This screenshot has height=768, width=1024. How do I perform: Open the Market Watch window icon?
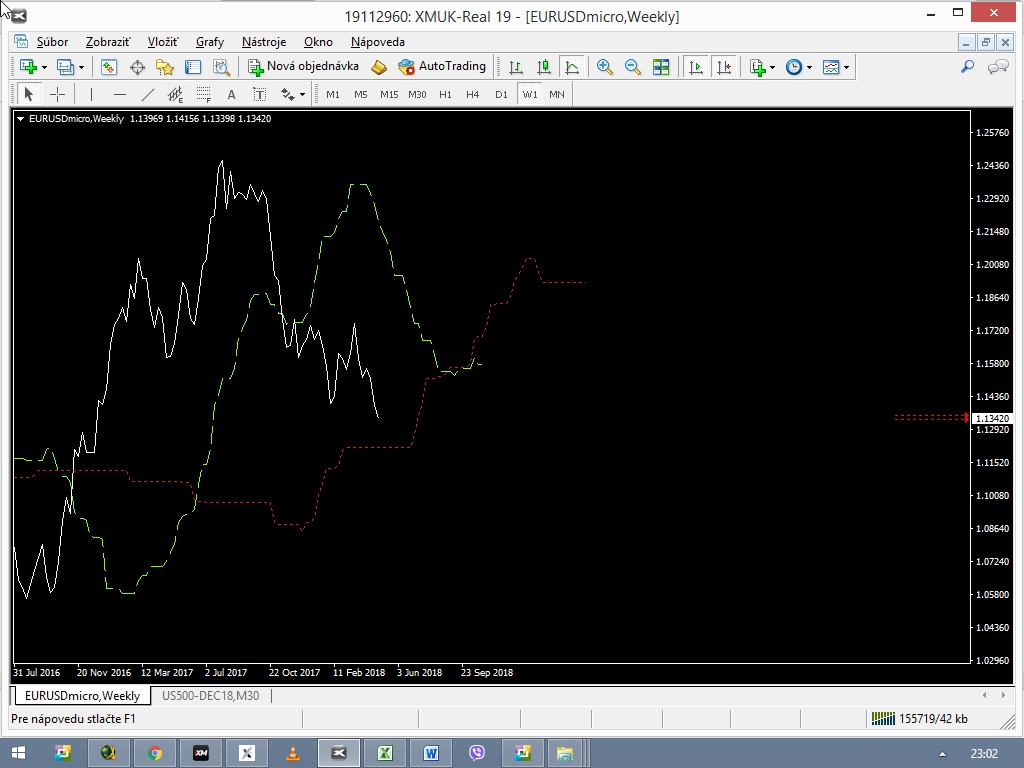[x=108, y=67]
